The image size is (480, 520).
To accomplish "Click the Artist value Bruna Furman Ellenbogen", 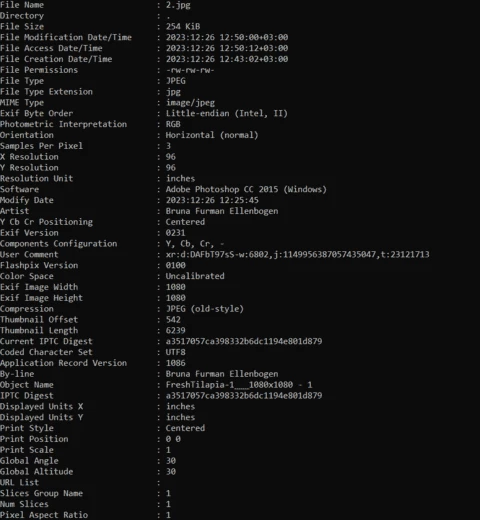I will tap(222, 211).
